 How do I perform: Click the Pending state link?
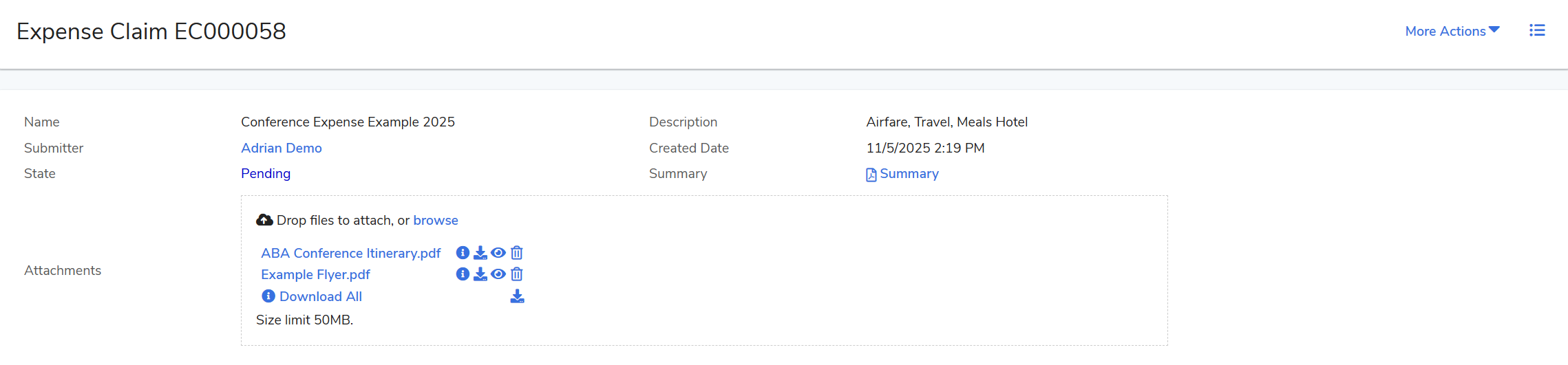266,174
